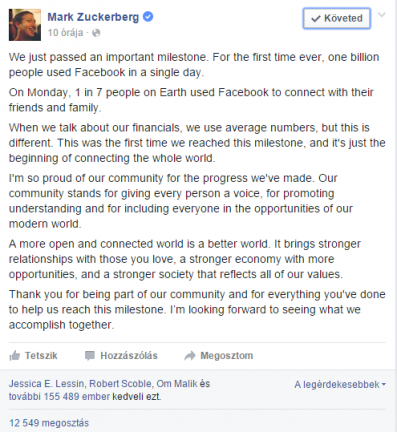
Task: Open Om Malik's profile link
Action: 177,384
